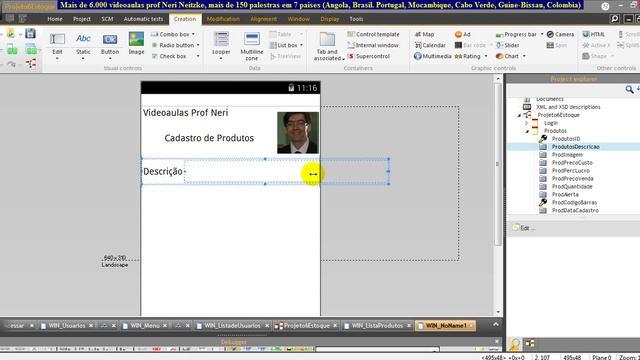
Task: Switch to WIN_Menu document tab
Action: [x=145, y=326]
